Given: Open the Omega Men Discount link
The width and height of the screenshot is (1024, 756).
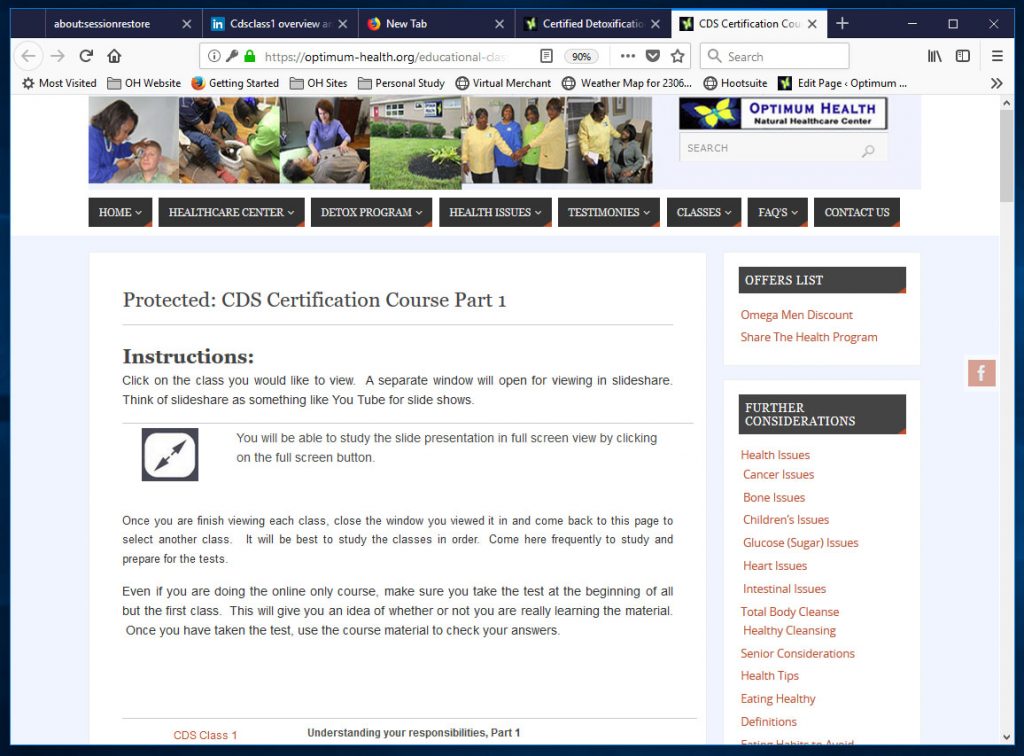Looking at the screenshot, I should click(x=796, y=315).
